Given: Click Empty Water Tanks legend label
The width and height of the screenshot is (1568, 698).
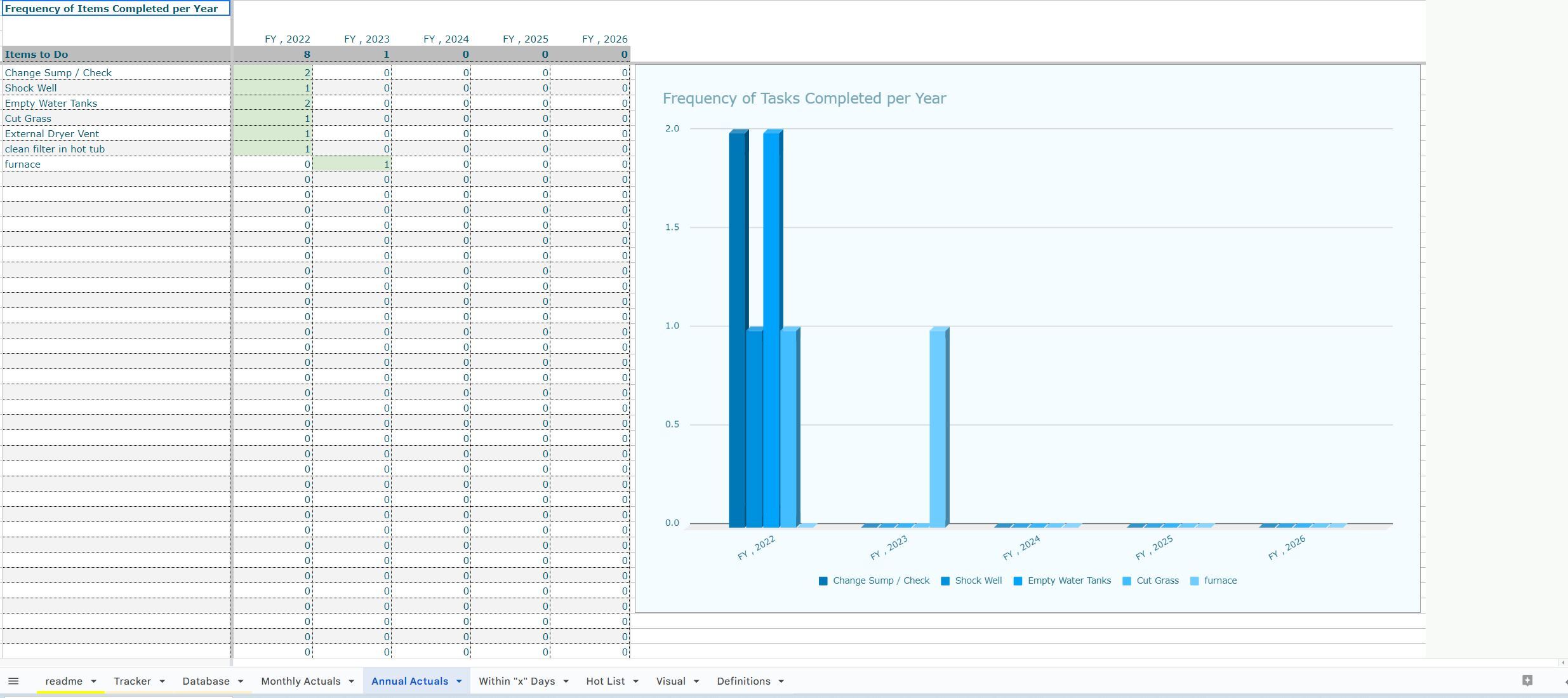Looking at the screenshot, I should click(1069, 581).
